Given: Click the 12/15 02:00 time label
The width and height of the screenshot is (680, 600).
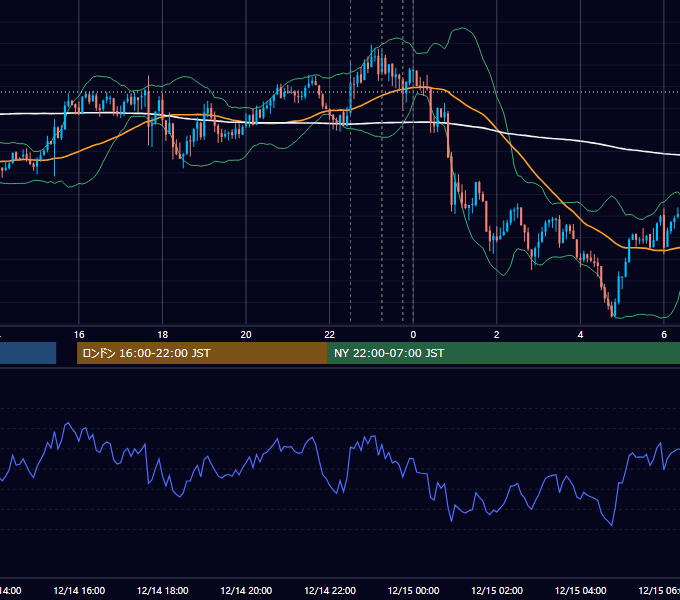Looking at the screenshot, I should [x=497, y=590].
